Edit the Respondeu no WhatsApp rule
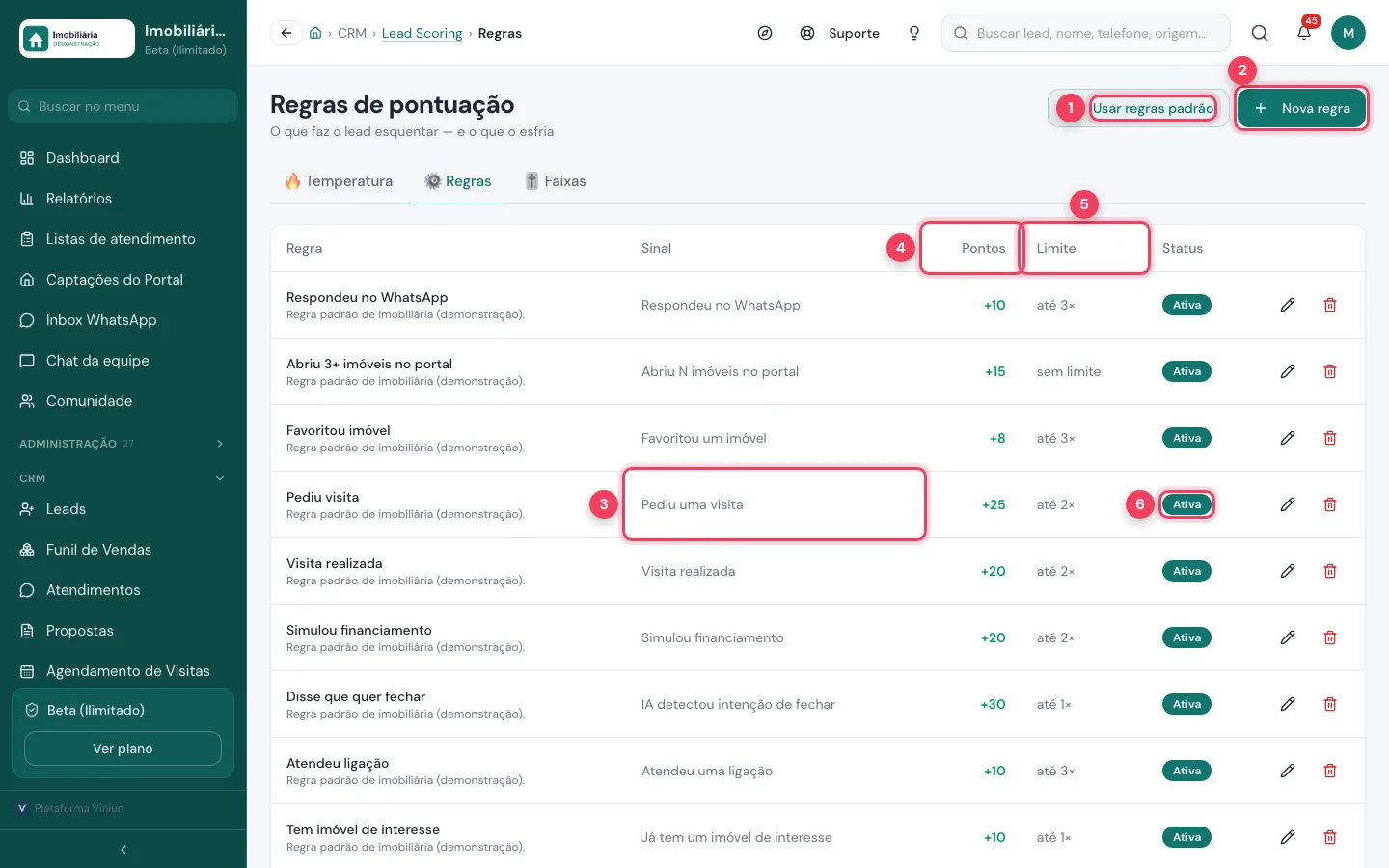This screenshot has width=1389, height=868. pos(1288,305)
